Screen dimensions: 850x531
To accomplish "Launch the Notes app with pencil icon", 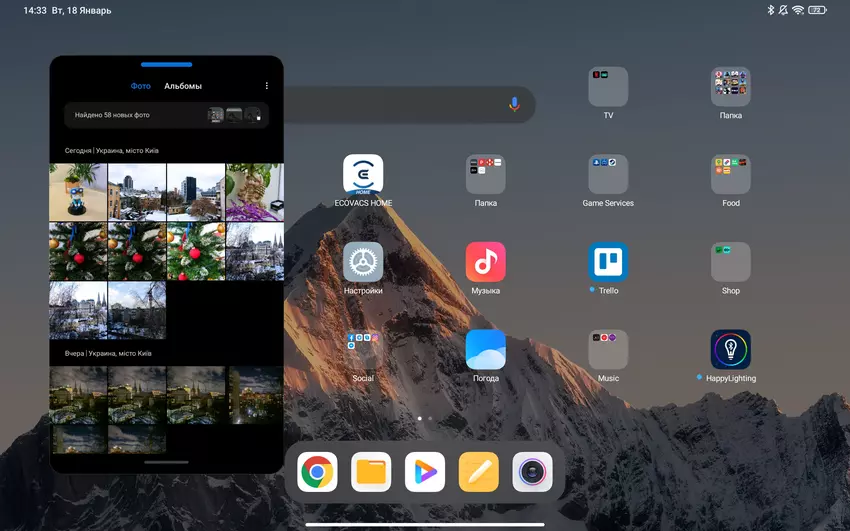I will point(478,472).
